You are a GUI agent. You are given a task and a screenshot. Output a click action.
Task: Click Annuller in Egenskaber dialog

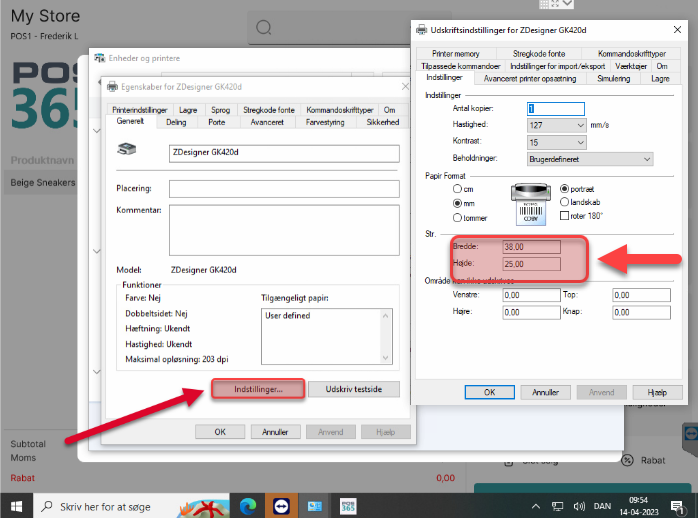[275, 432]
